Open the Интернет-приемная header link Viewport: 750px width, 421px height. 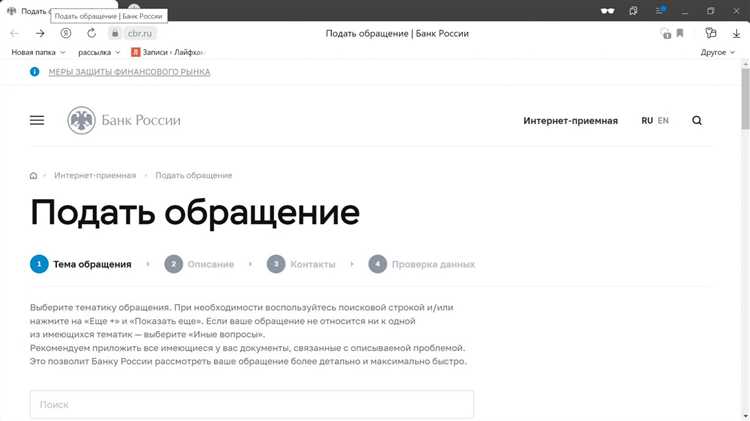570,121
